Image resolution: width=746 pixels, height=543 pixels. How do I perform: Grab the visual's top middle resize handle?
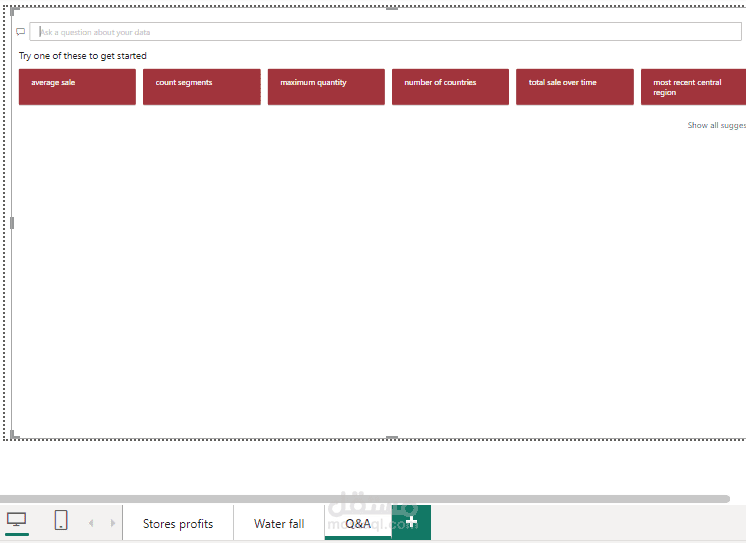tap(392, 8)
